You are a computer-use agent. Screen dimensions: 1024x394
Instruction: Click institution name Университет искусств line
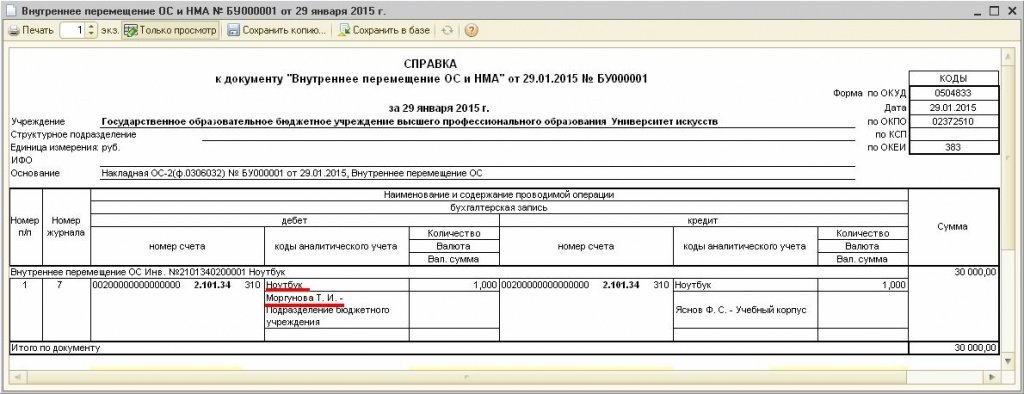pyautogui.click(x=409, y=122)
